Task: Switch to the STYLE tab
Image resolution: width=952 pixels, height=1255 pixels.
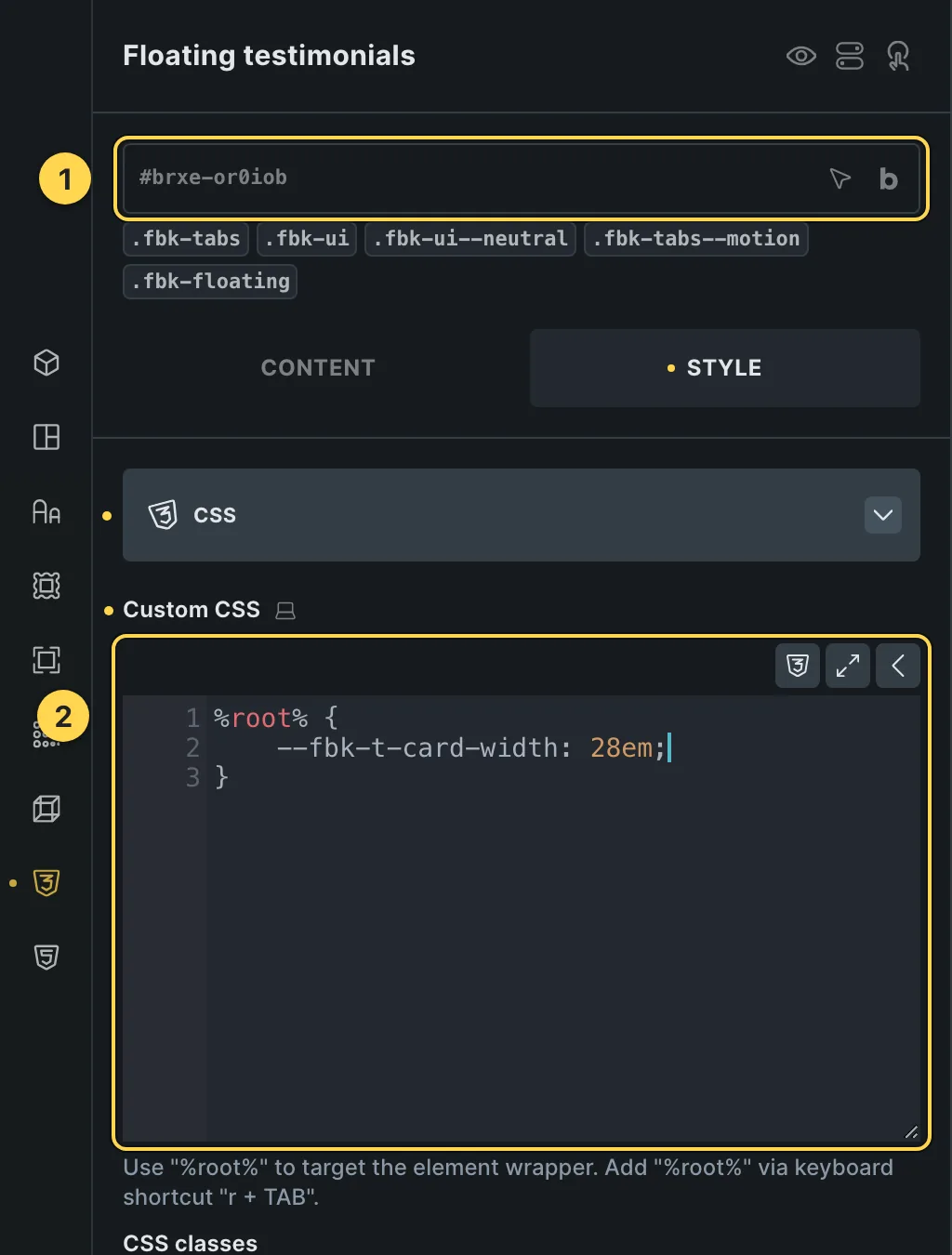Action: [725, 368]
